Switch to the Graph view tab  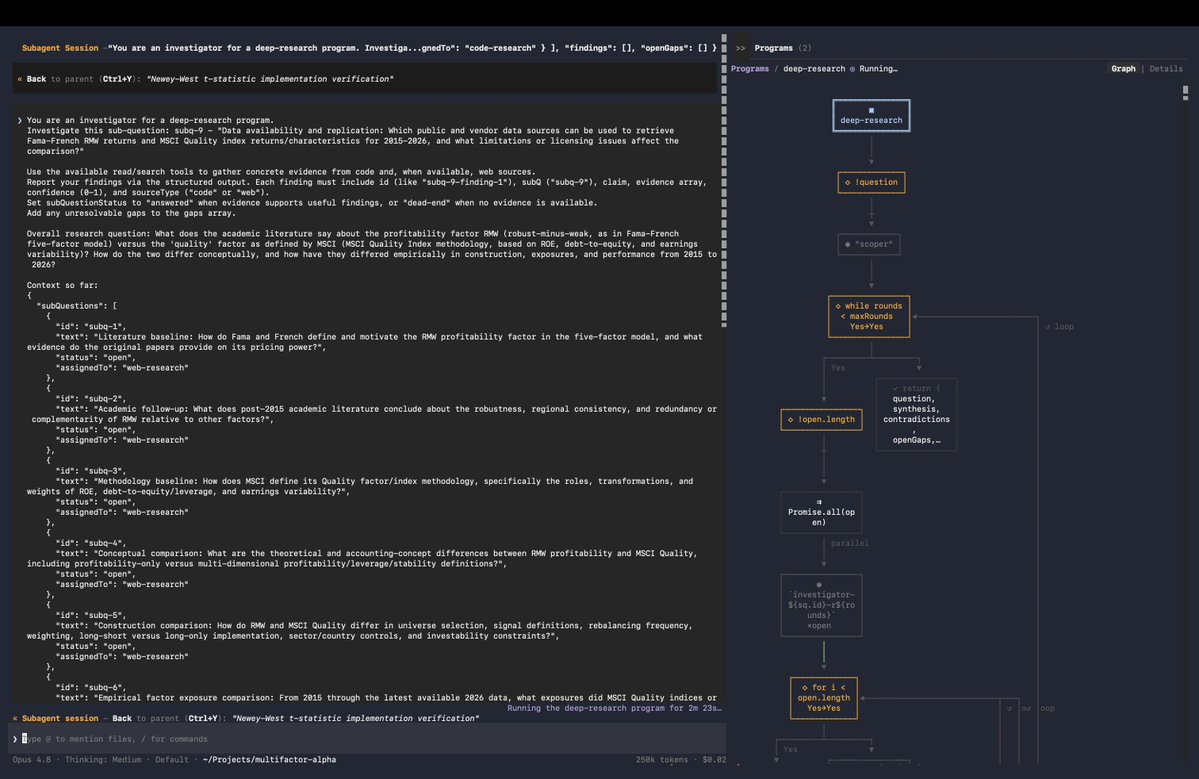[1123, 69]
